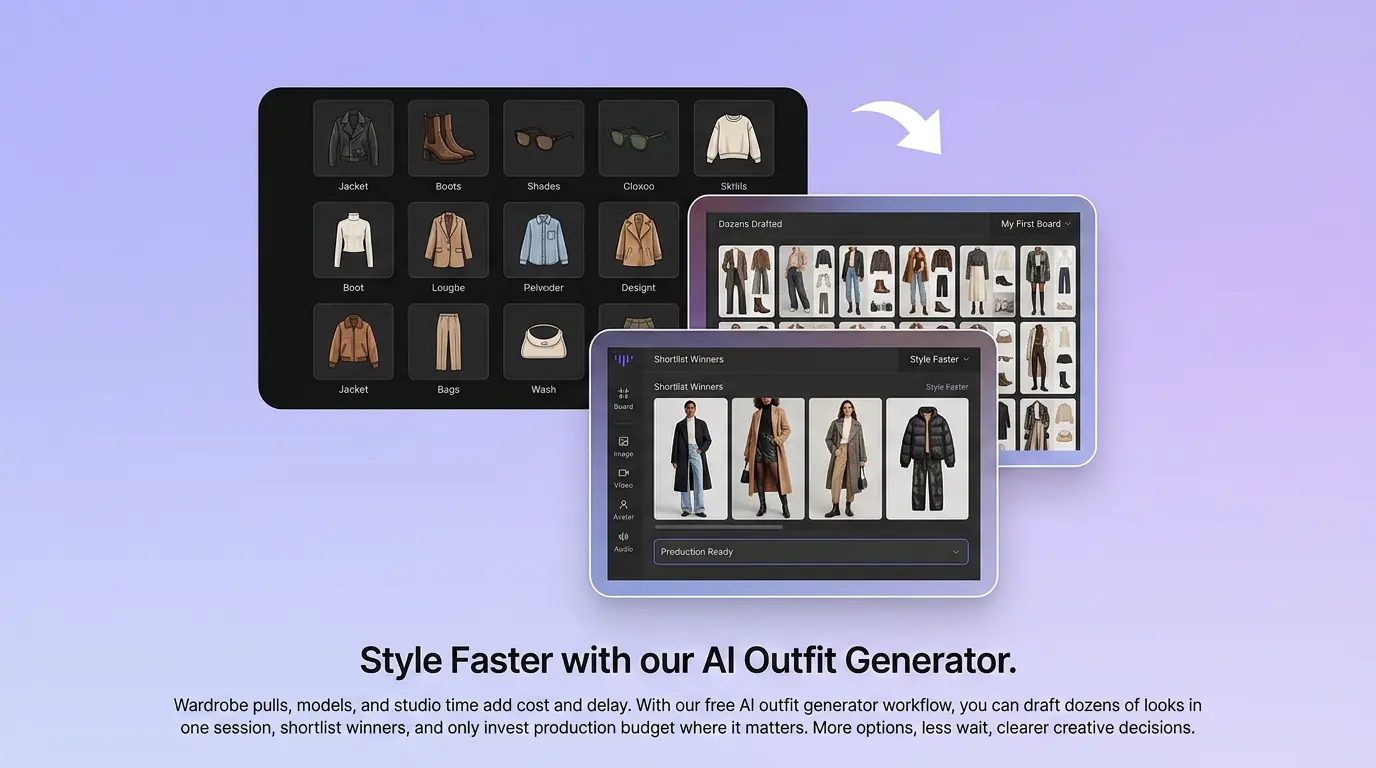1376x768 pixels.
Task: Expand the Style Faster dropdown
Action: (x=939, y=359)
